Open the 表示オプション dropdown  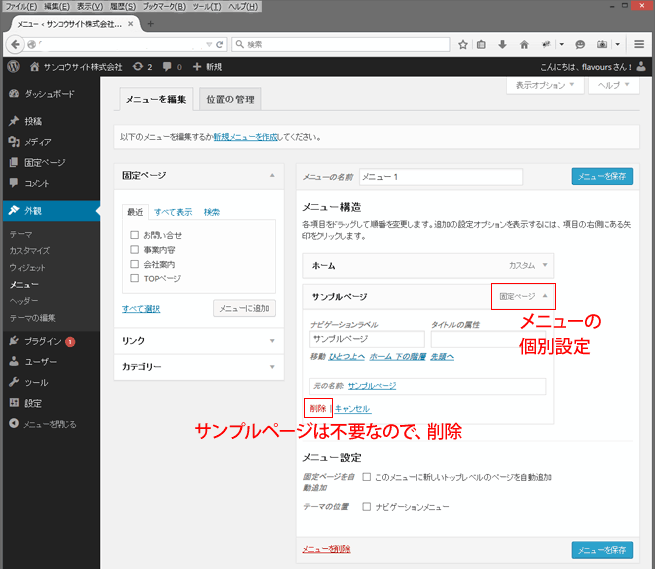tap(545, 85)
